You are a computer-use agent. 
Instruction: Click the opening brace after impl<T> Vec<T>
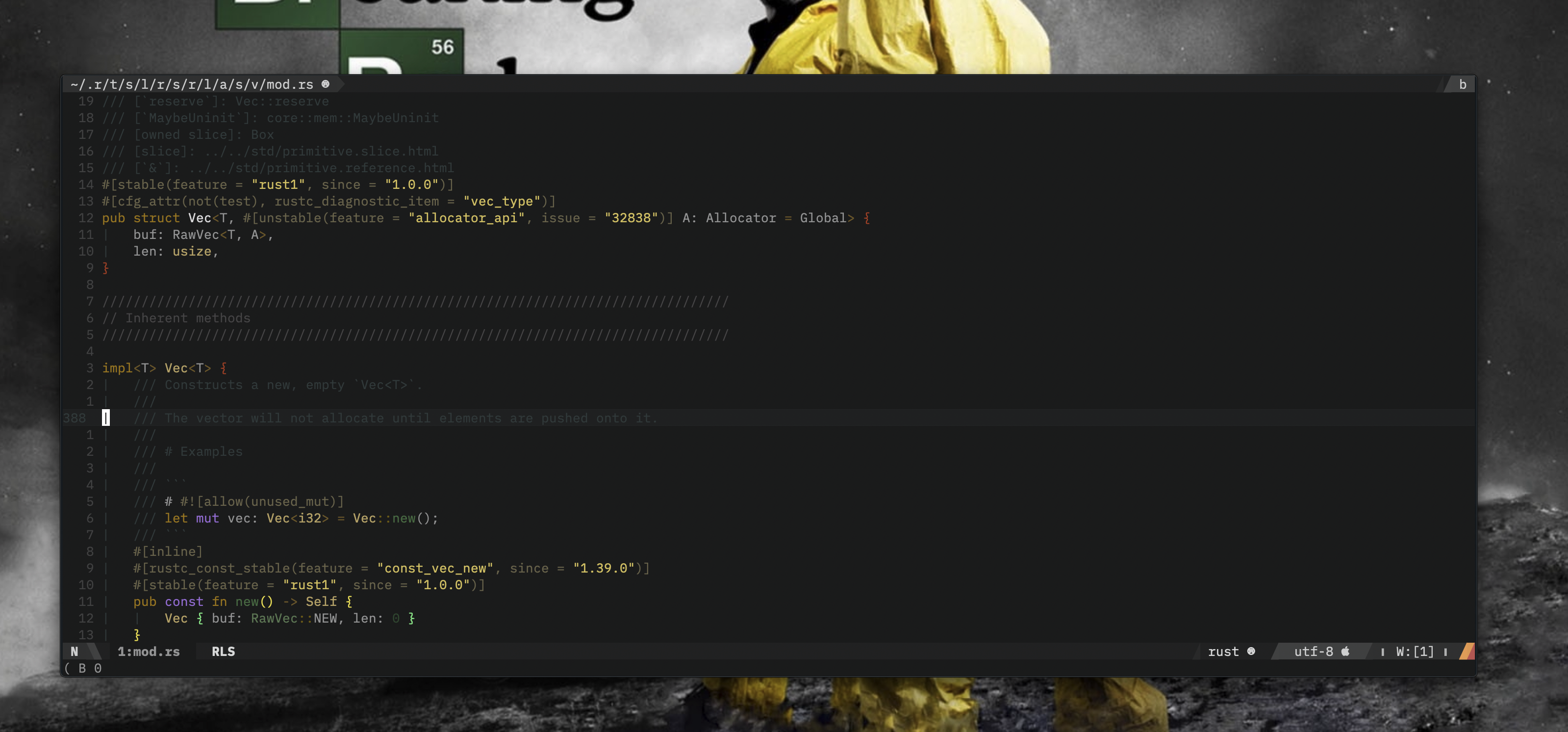click(x=224, y=368)
